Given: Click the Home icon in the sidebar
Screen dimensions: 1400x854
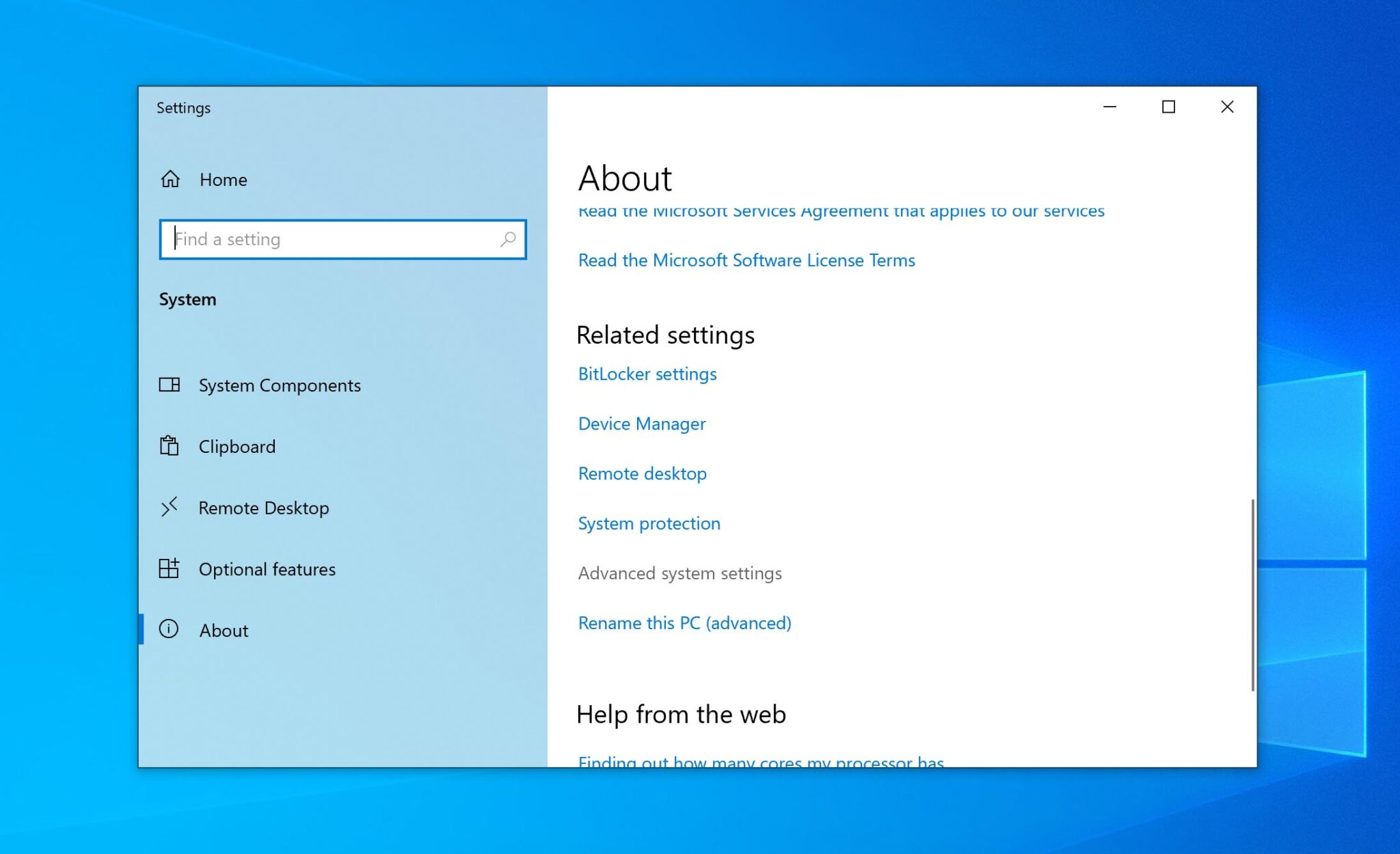Looking at the screenshot, I should 171,179.
